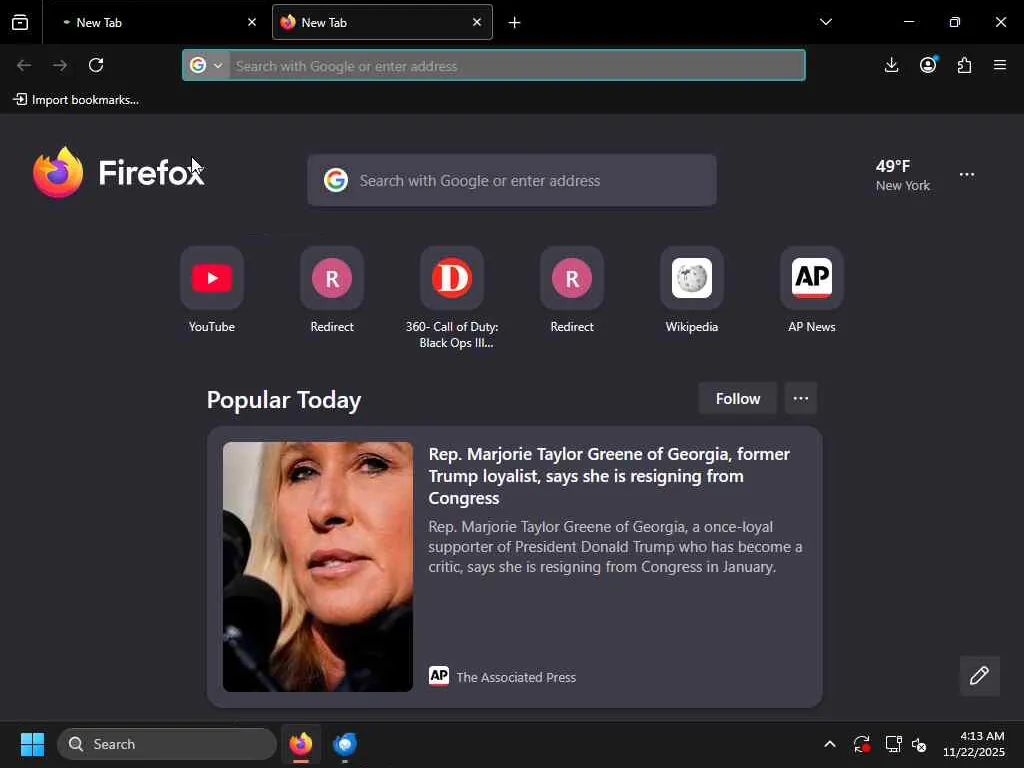
Task: Open the Windows Start menu
Action: (32, 744)
